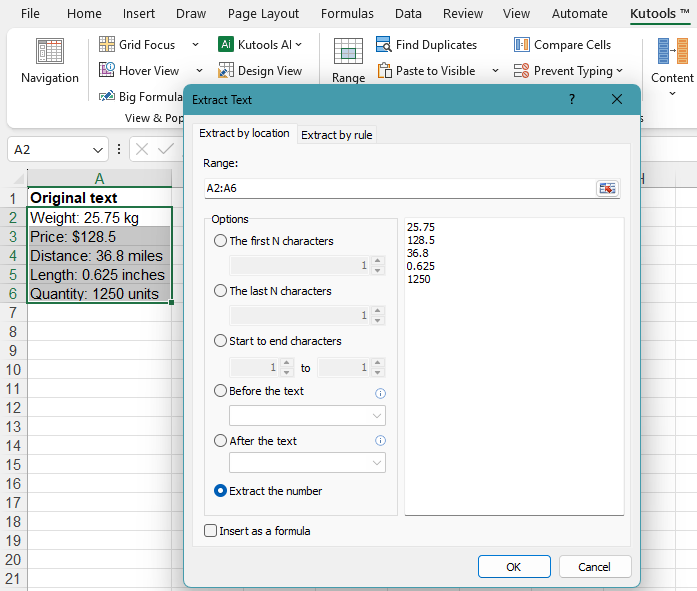The height and width of the screenshot is (591, 697).
Task: Switch to the Page Layout tab
Action: pos(263,14)
